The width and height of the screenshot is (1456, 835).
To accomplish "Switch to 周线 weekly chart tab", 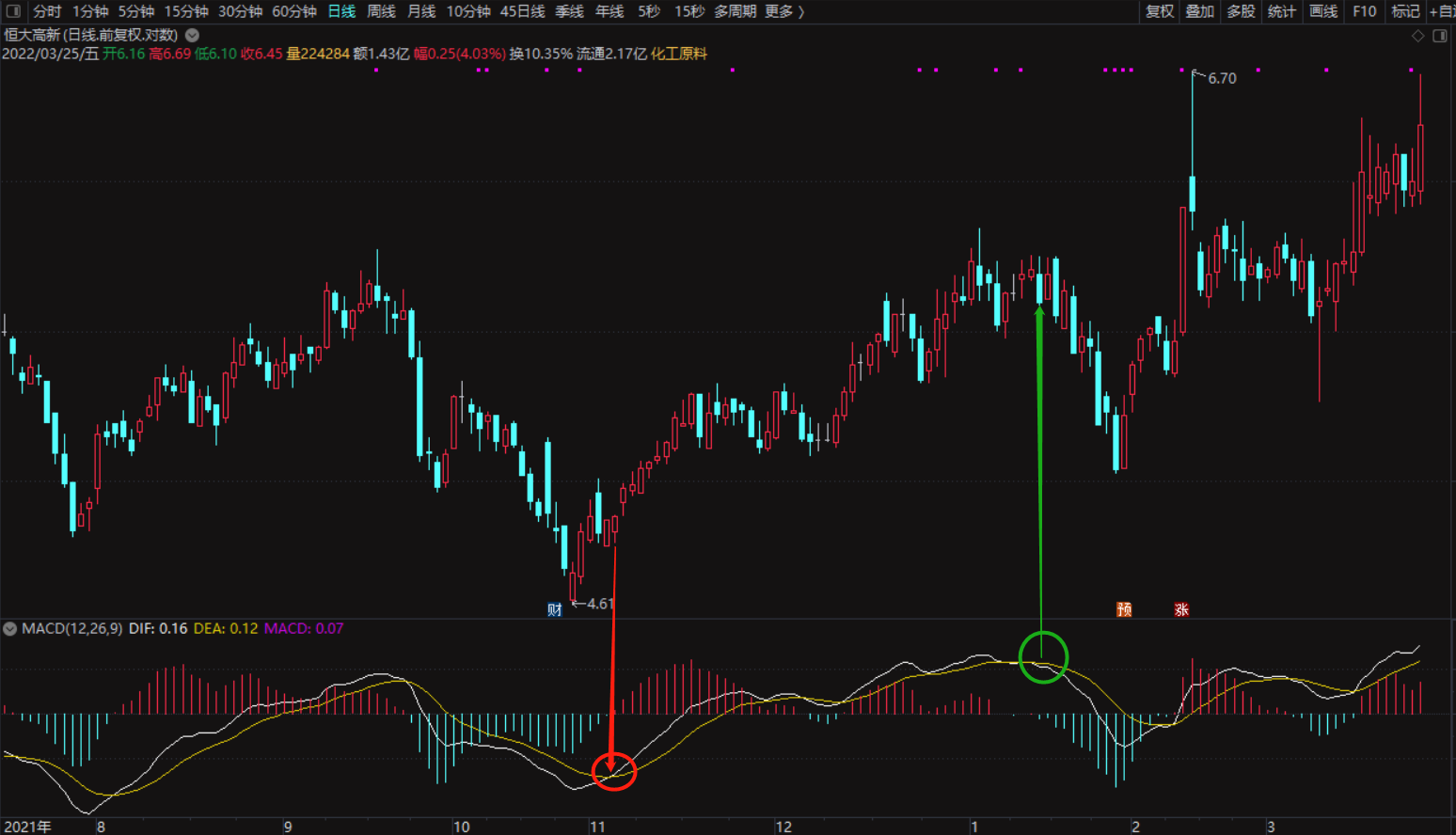I will click(x=381, y=11).
